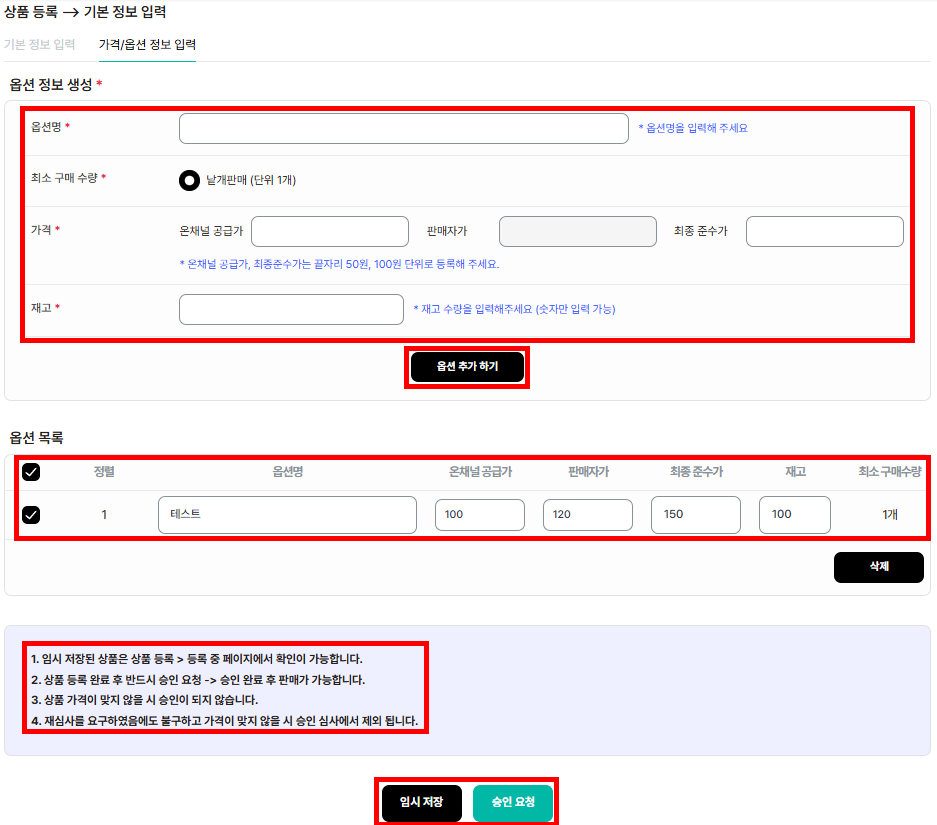Viewport: 937px width, 825px height.
Task: Click notice line 1 about 임시 저장된 상품
Action: click(197, 659)
